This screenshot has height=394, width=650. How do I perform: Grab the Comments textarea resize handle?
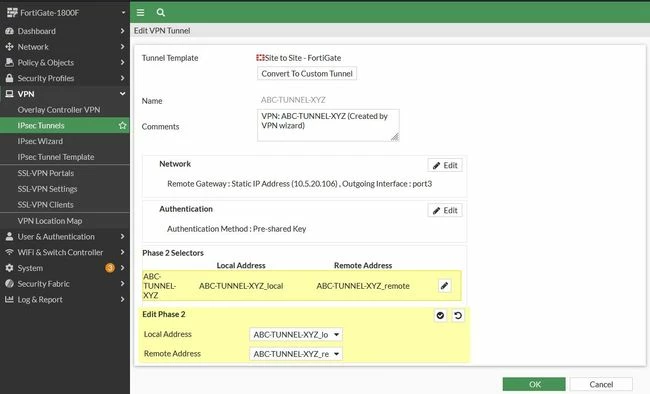coord(395,137)
